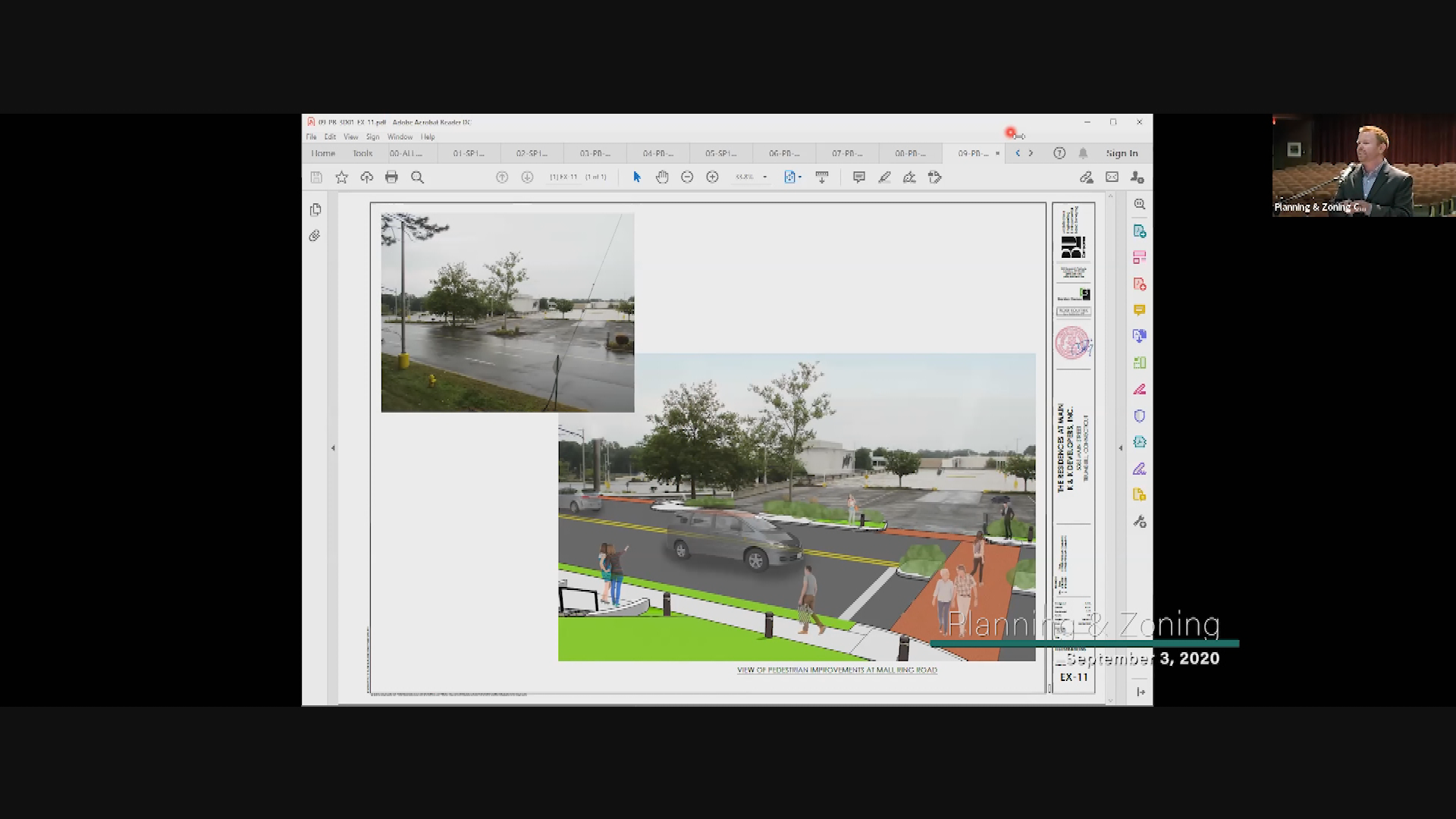Open the Create PDF tool in sidebar
Screen dimensions: 1456x819
[1140, 231]
